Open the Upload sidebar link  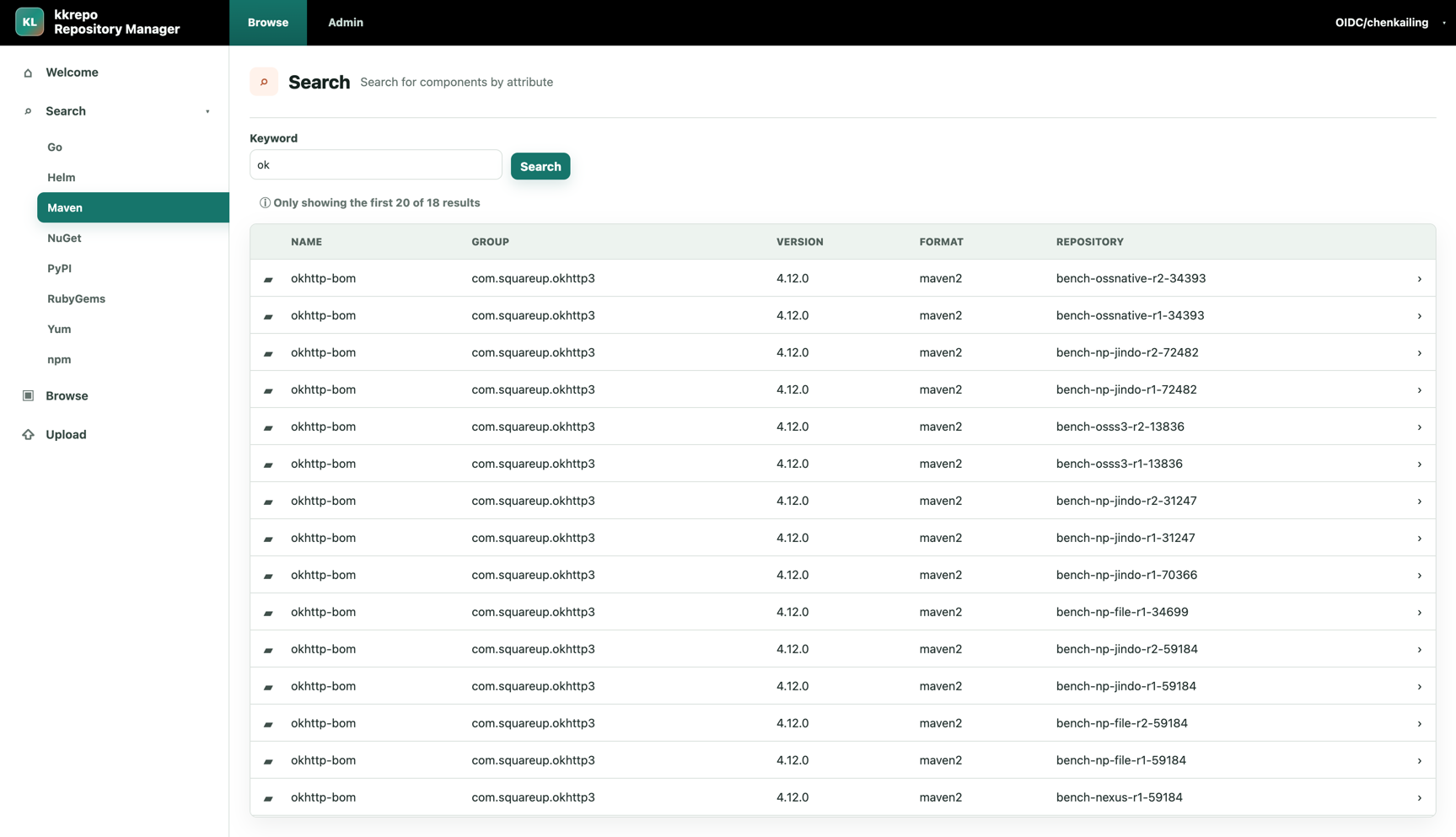[x=66, y=434]
